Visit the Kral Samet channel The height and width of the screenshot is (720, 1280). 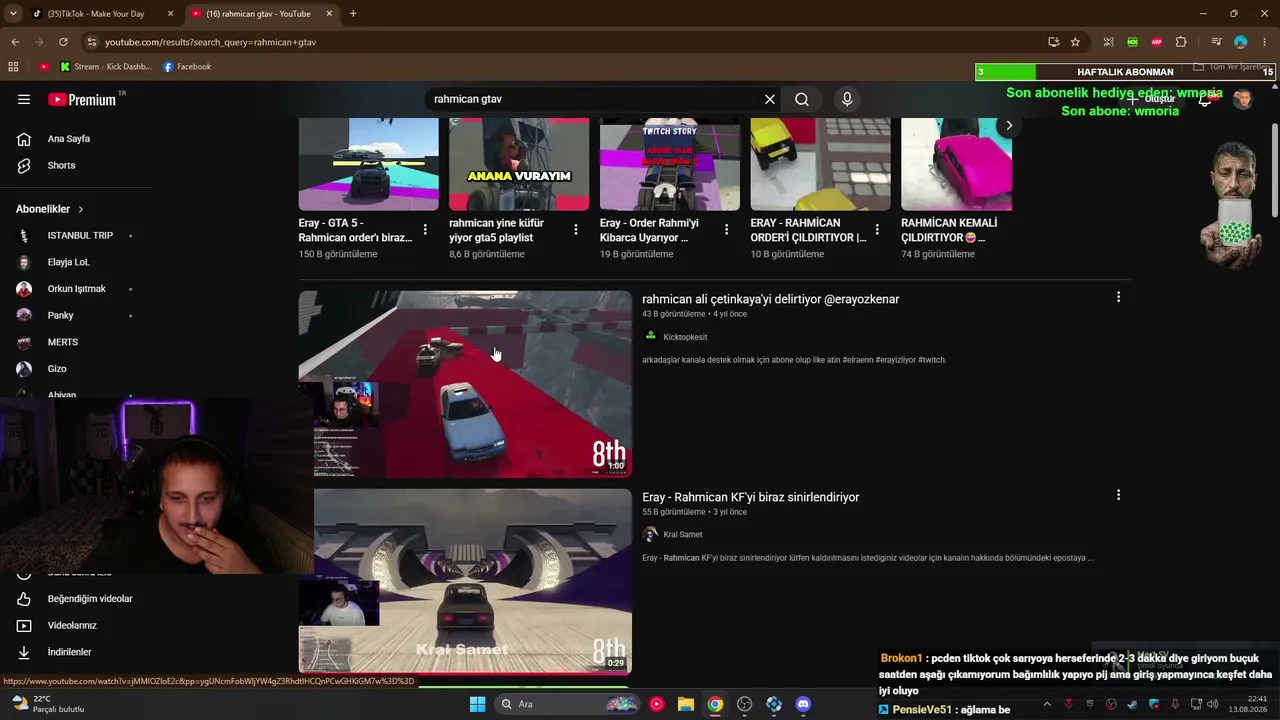(x=683, y=535)
